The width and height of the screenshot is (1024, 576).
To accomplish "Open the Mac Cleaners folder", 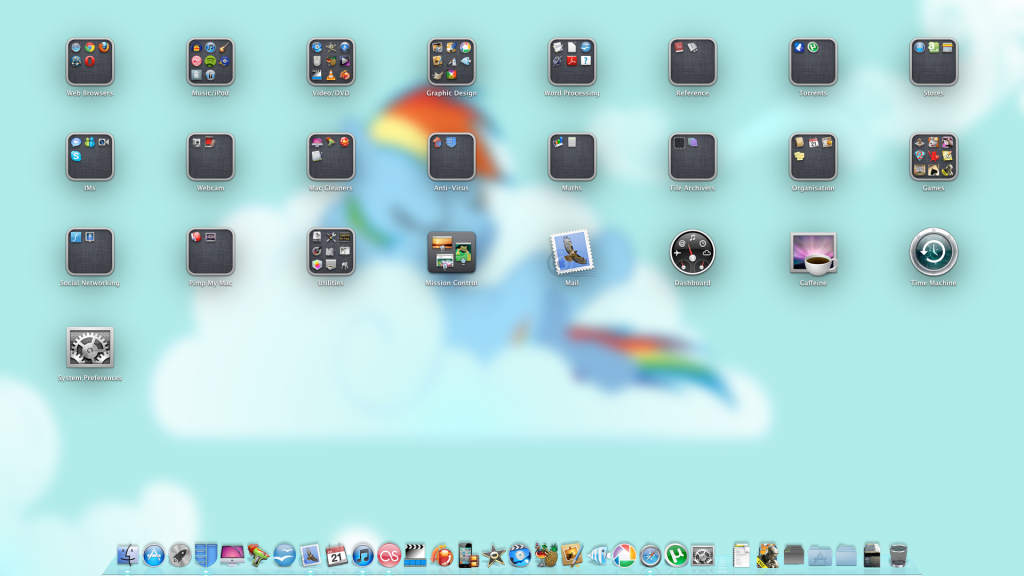I will pos(331,157).
